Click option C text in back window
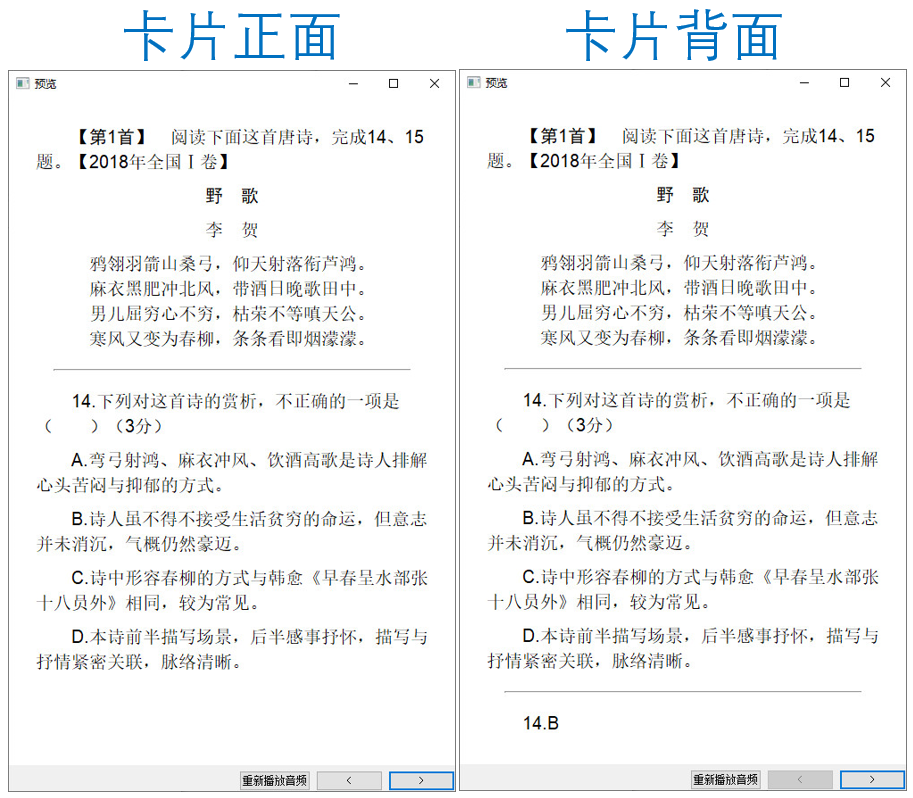The width and height of the screenshot is (913, 798). [x=683, y=589]
